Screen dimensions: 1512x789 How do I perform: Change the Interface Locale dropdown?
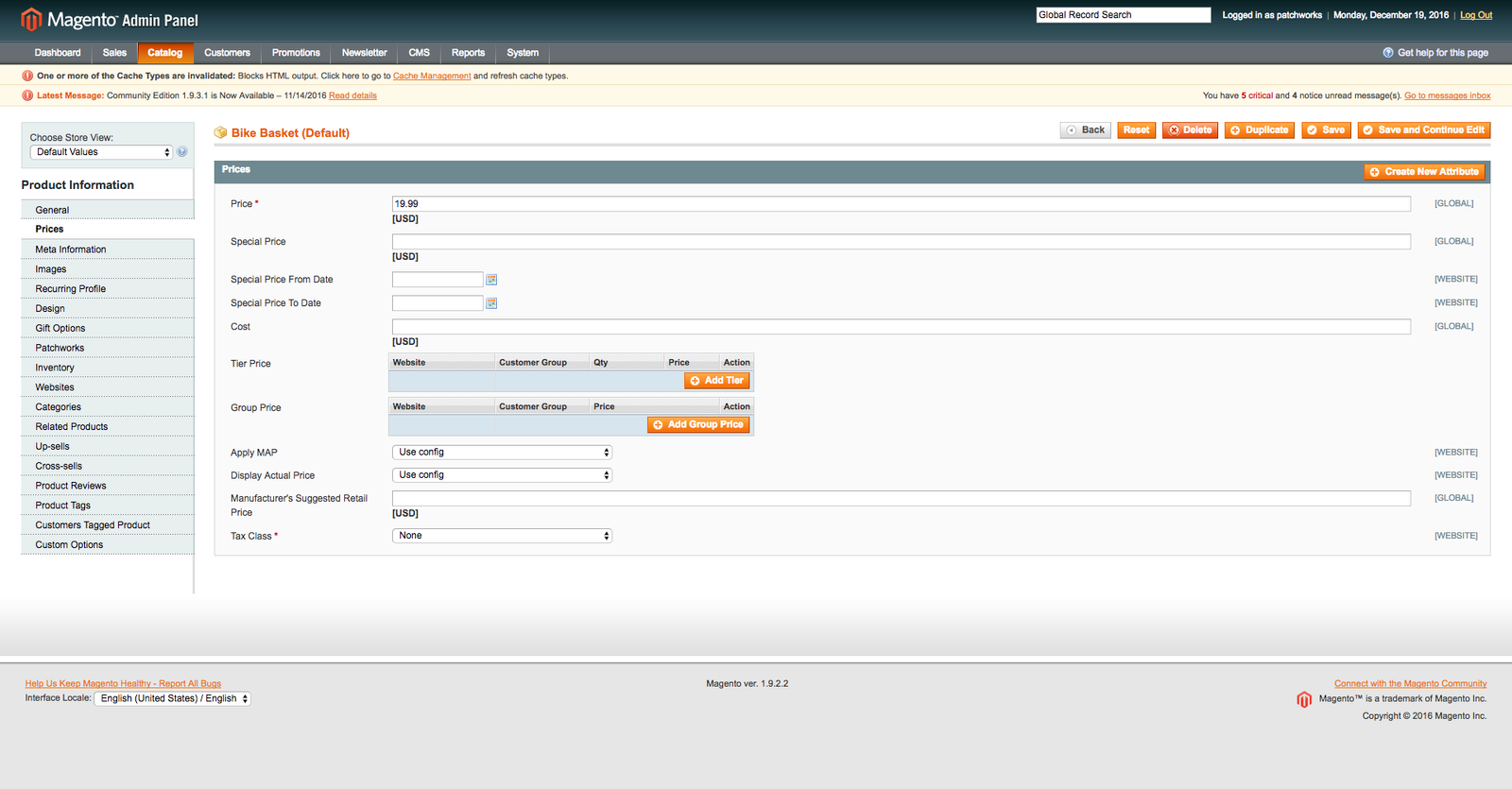[172, 699]
